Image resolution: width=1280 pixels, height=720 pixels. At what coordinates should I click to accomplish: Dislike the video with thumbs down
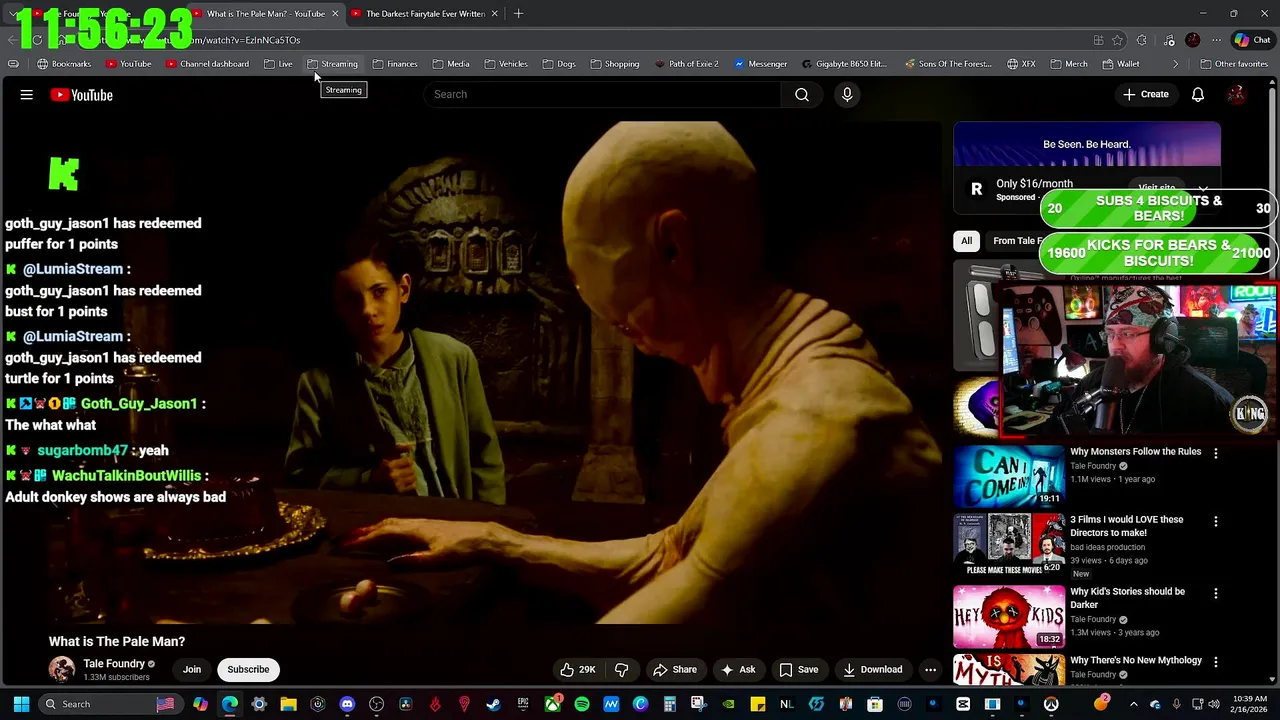click(x=621, y=670)
